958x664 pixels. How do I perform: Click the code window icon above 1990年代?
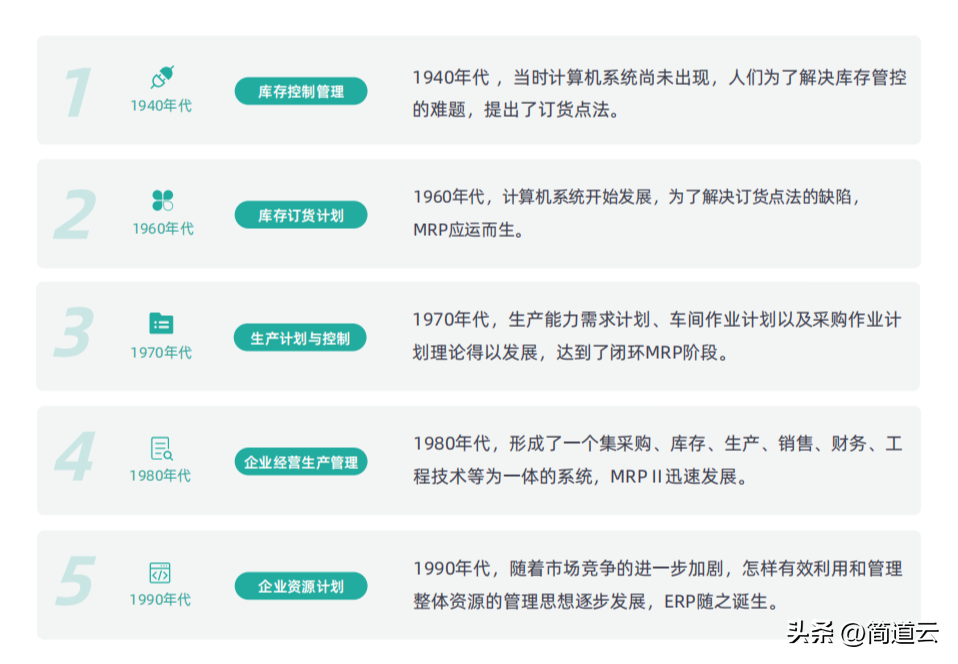[x=160, y=572]
